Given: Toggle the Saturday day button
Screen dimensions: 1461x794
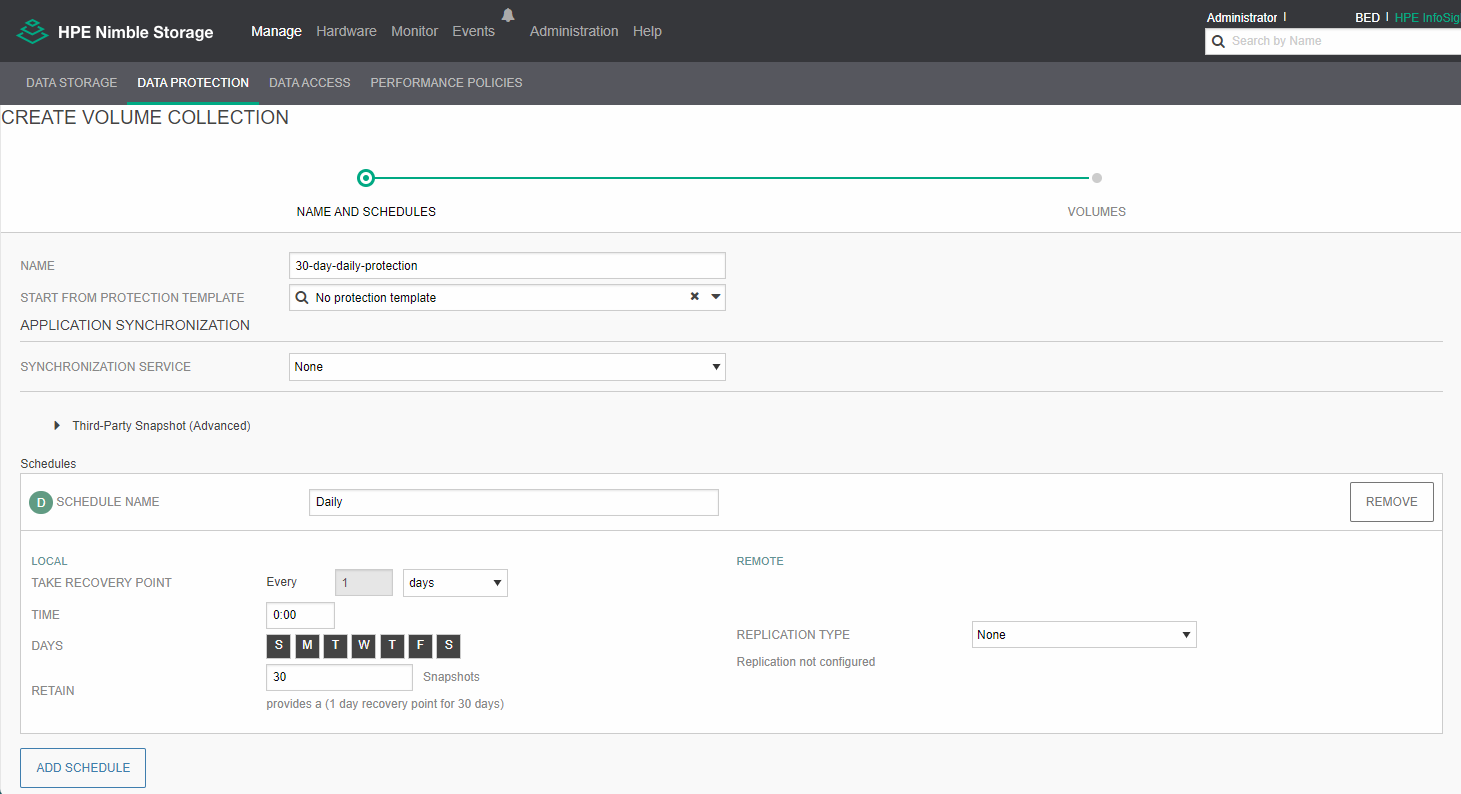Looking at the screenshot, I should 449,646.
